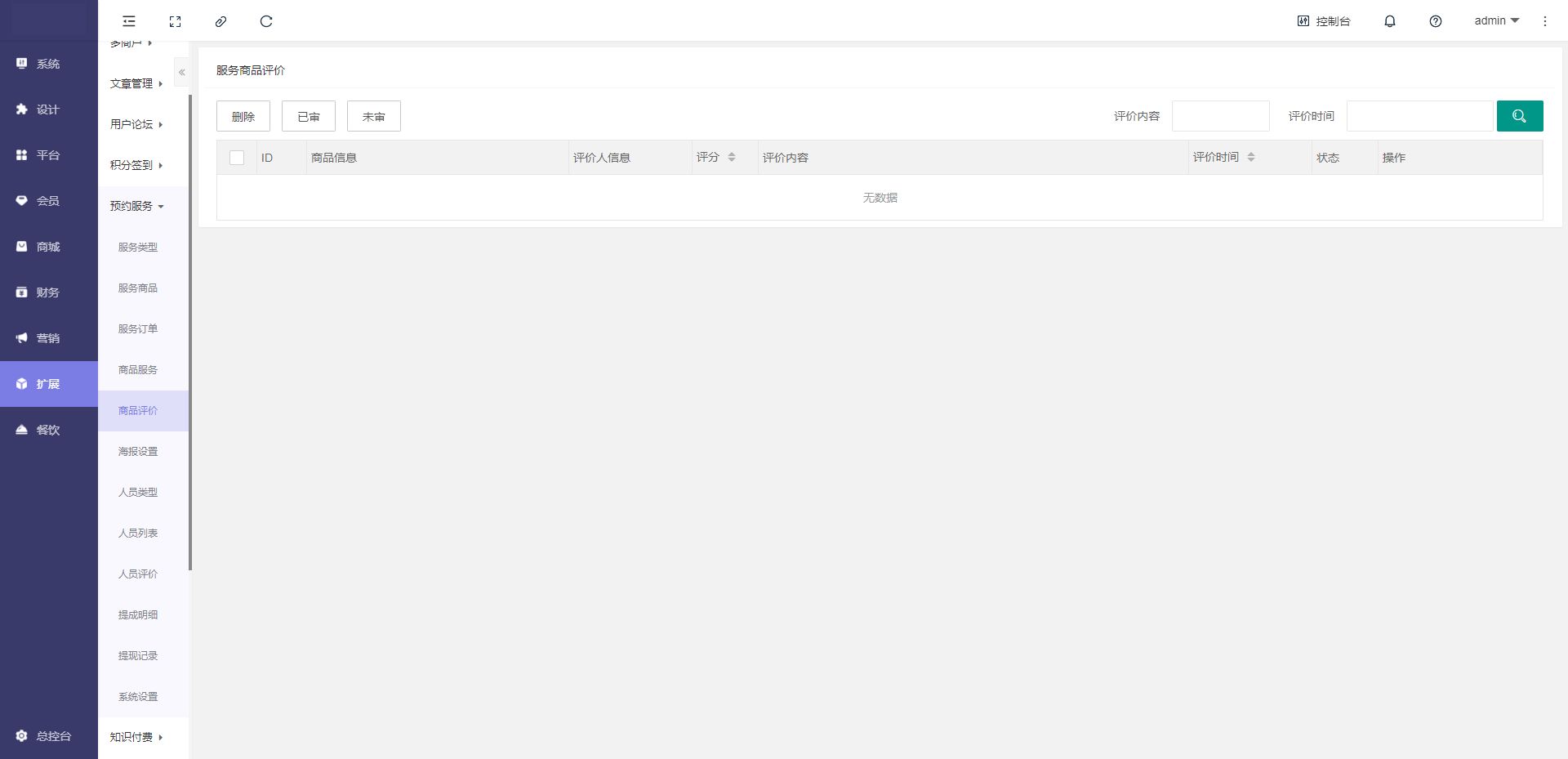Click the green search button
The height and width of the screenshot is (759, 1568).
[1519, 116]
